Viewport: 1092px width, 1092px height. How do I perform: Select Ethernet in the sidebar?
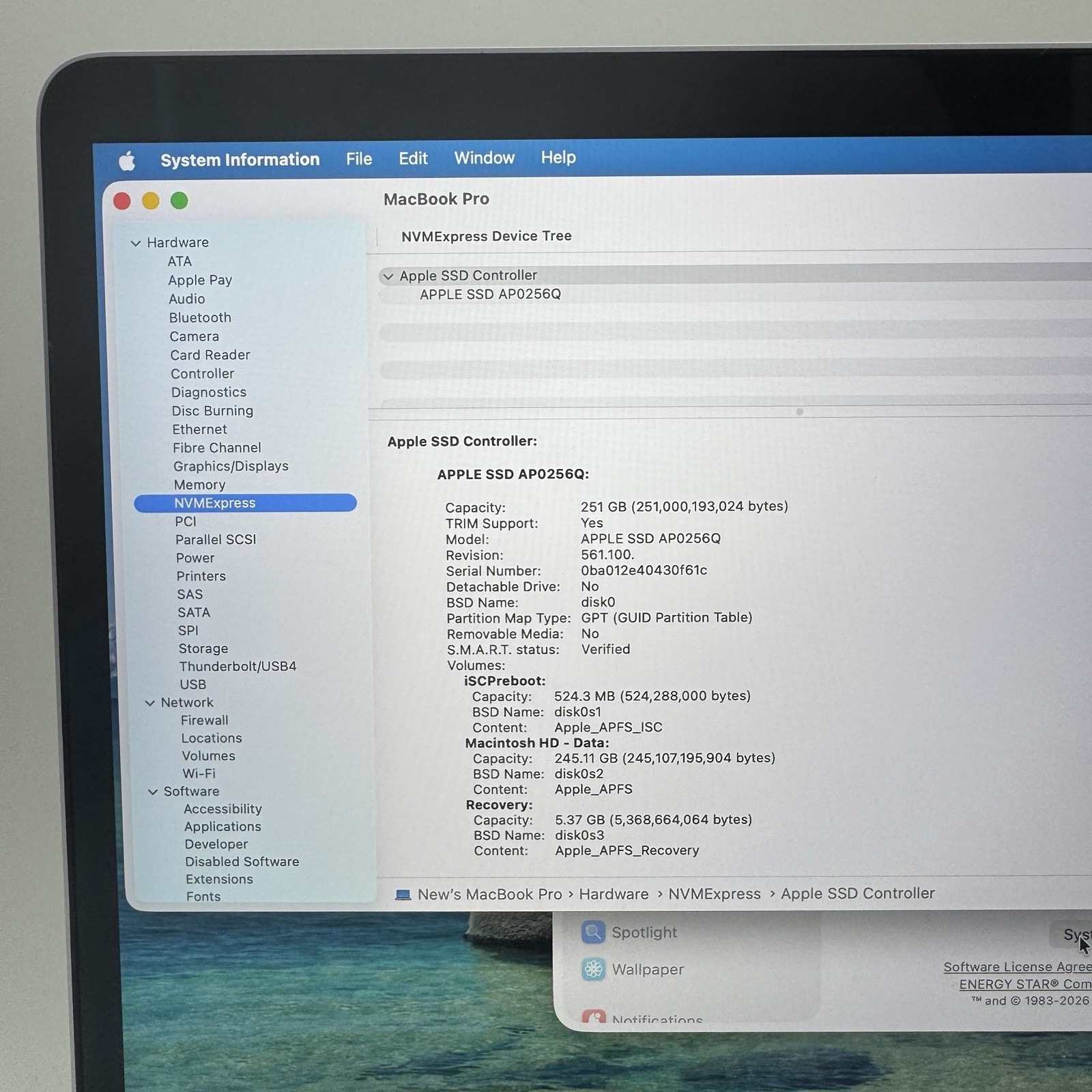click(x=200, y=429)
